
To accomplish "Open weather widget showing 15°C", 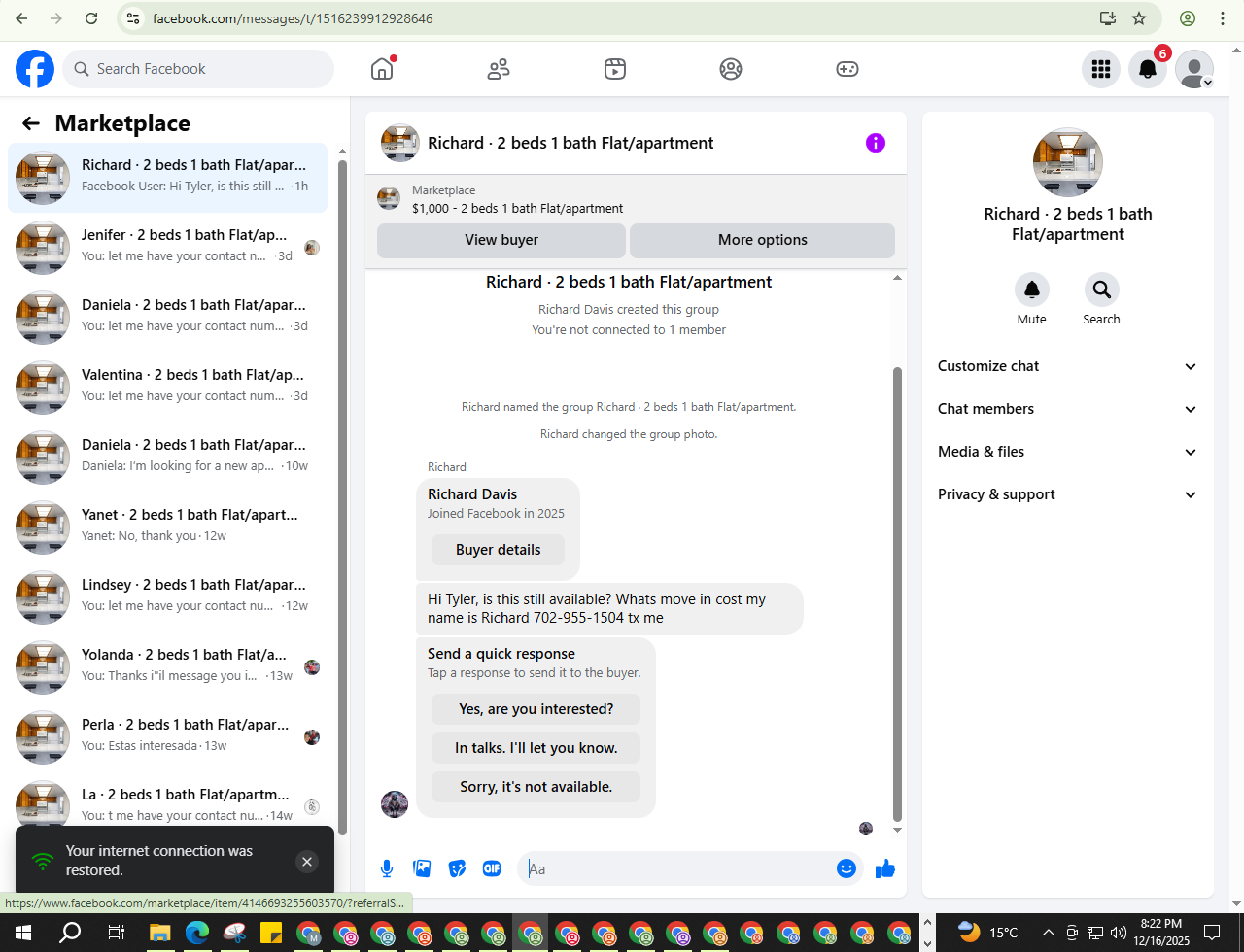I will coord(987,933).
